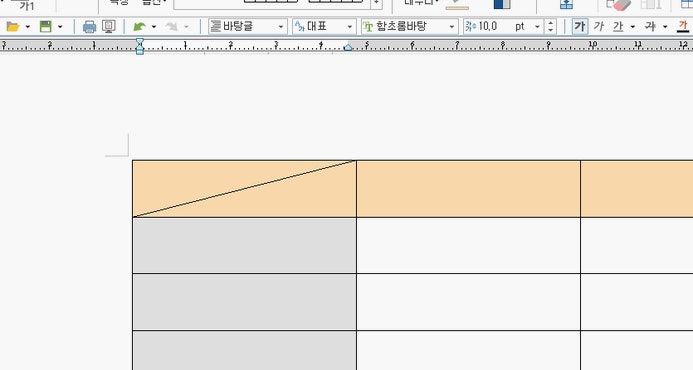Toggle Italic 가 formatting

599,27
